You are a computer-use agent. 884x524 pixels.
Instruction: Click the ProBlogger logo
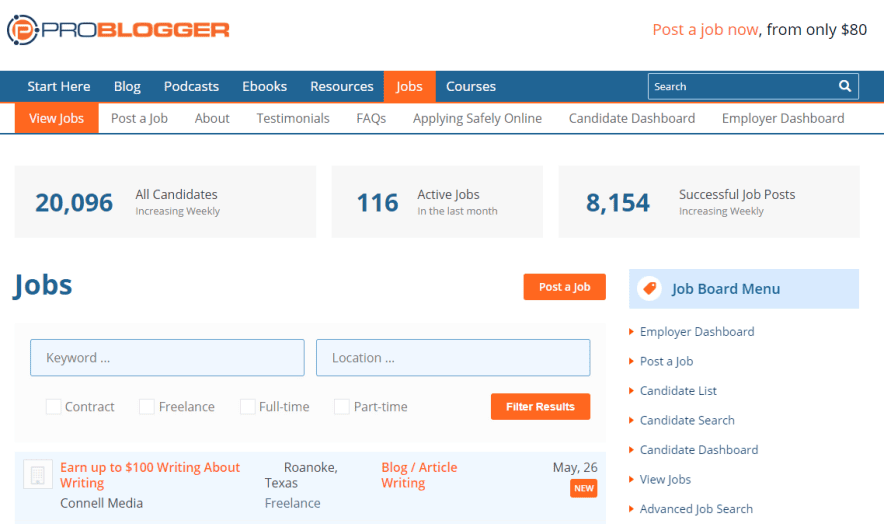[118, 29]
